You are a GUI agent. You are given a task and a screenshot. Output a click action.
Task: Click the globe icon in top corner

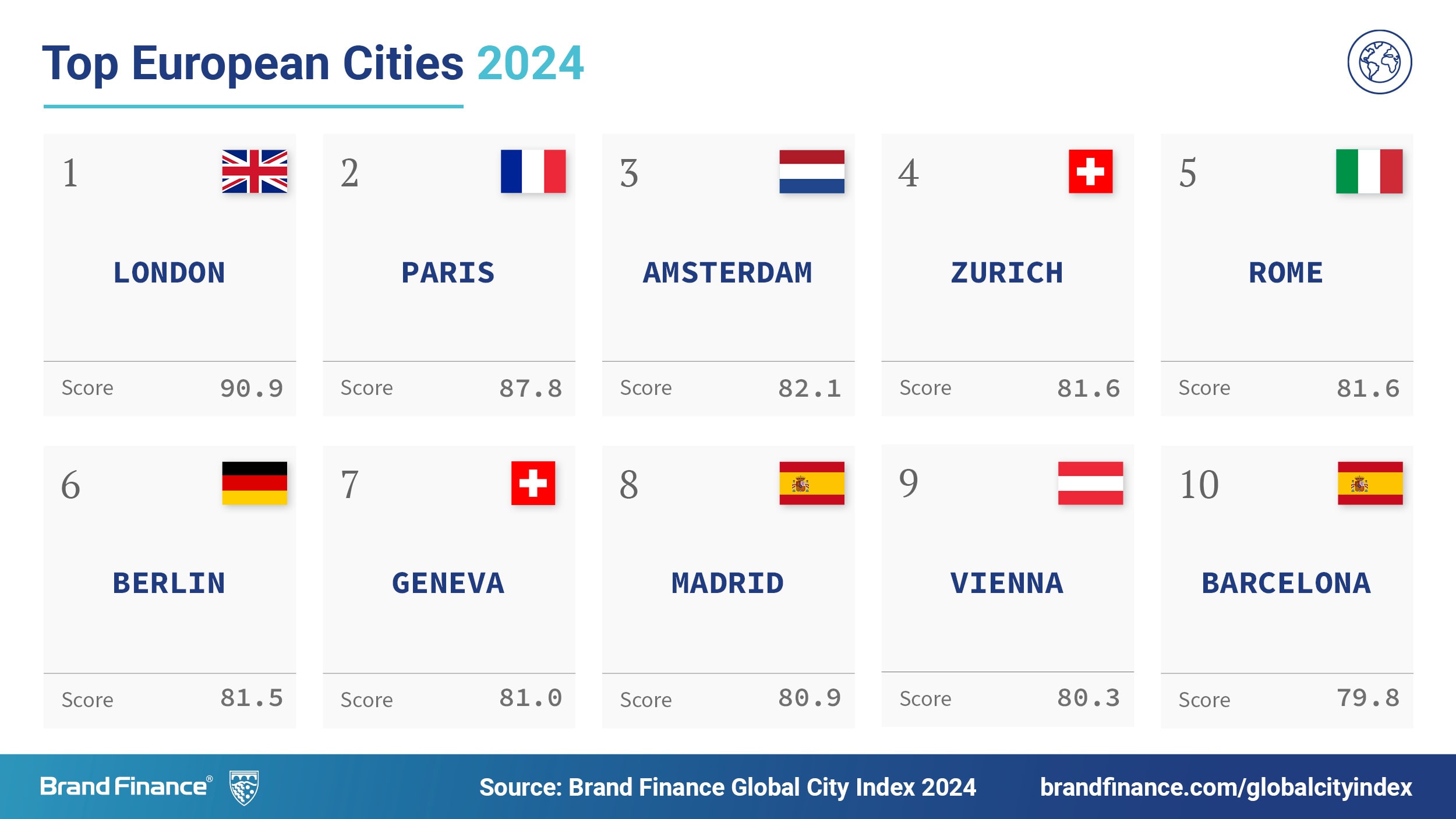pyautogui.click(x=1379, y=62)
